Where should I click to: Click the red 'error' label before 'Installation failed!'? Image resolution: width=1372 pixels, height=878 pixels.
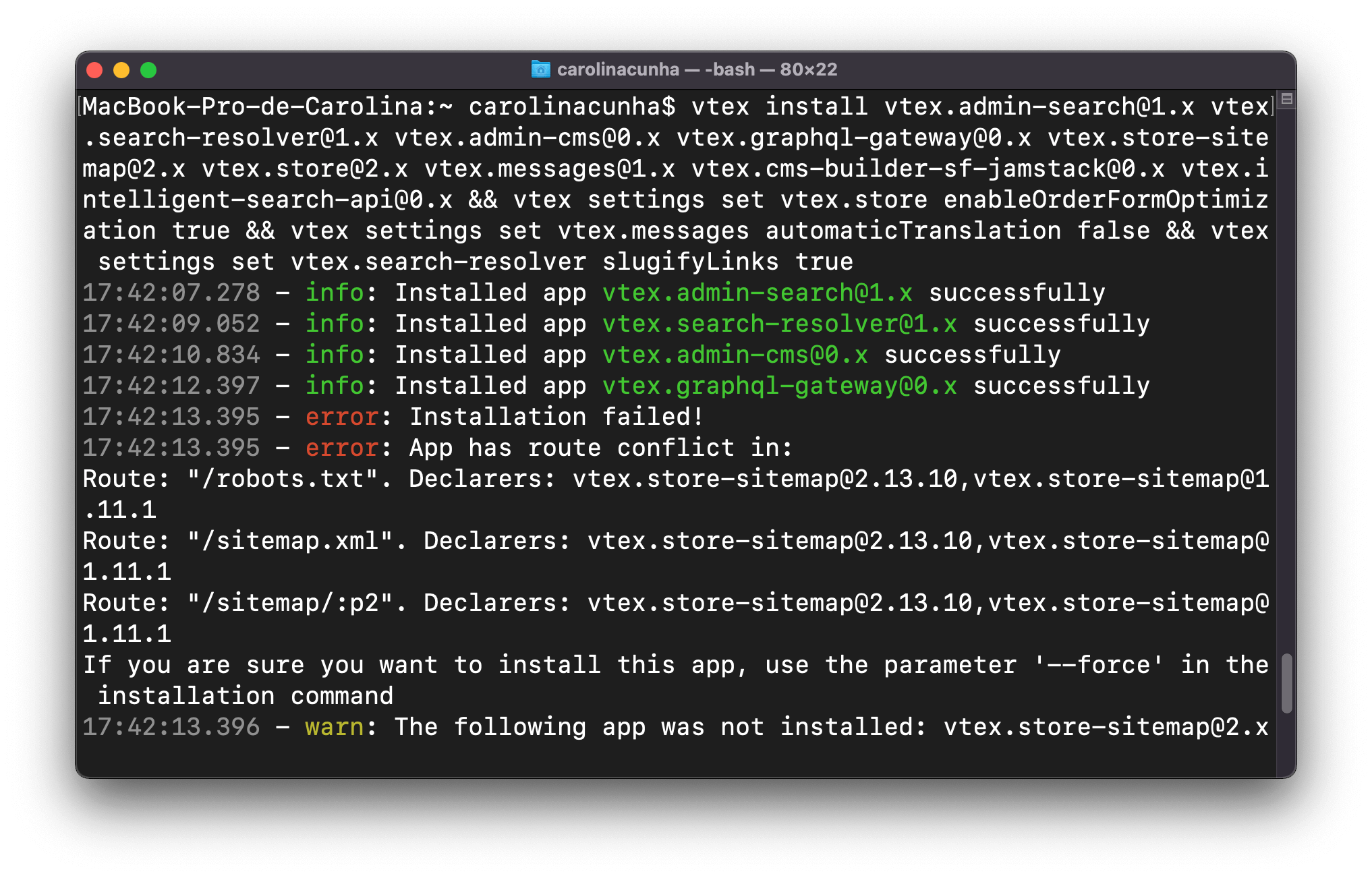pyautogui.click(x=342, y=417)
